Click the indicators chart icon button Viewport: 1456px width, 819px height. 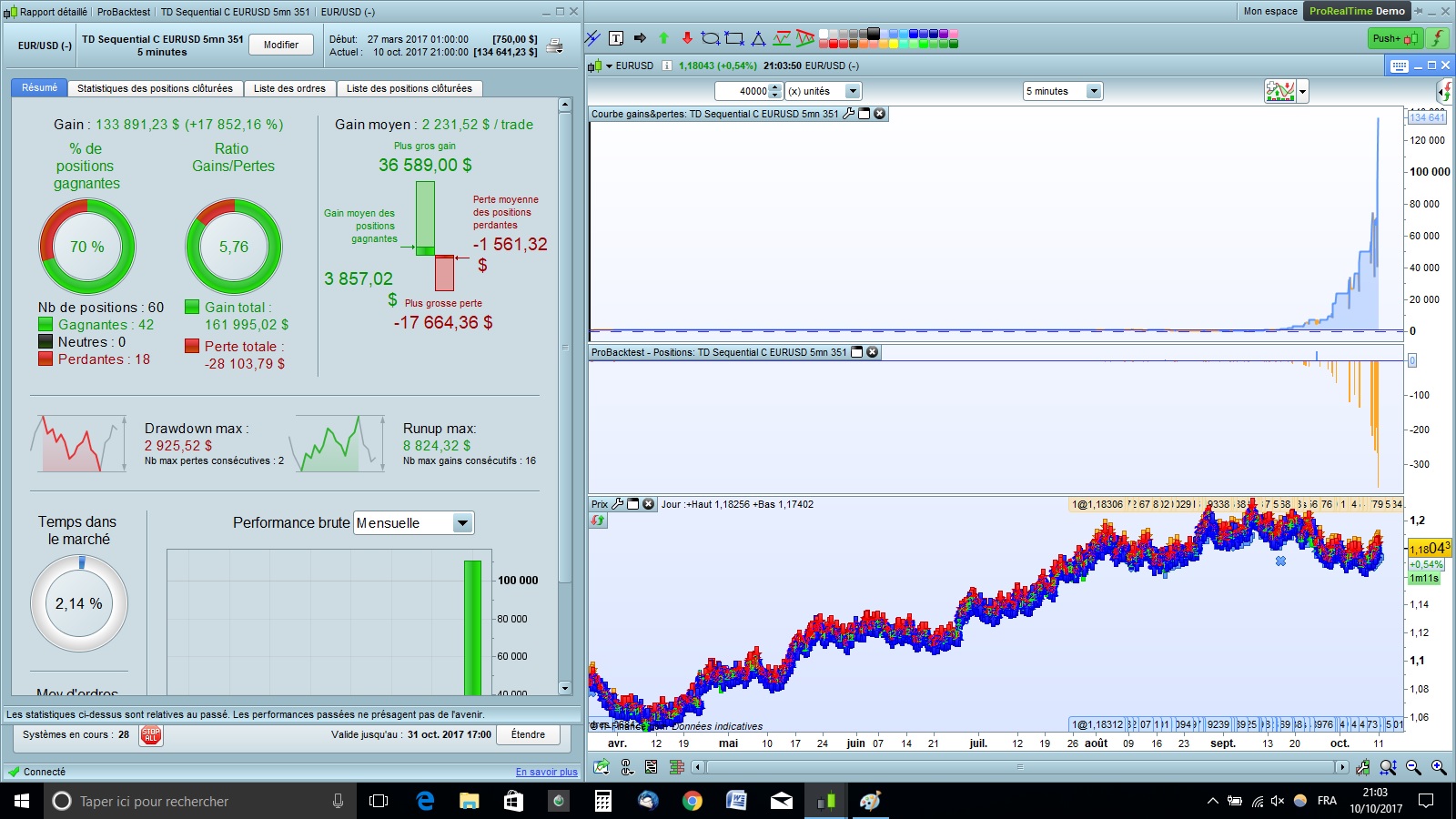[1280, 91]
